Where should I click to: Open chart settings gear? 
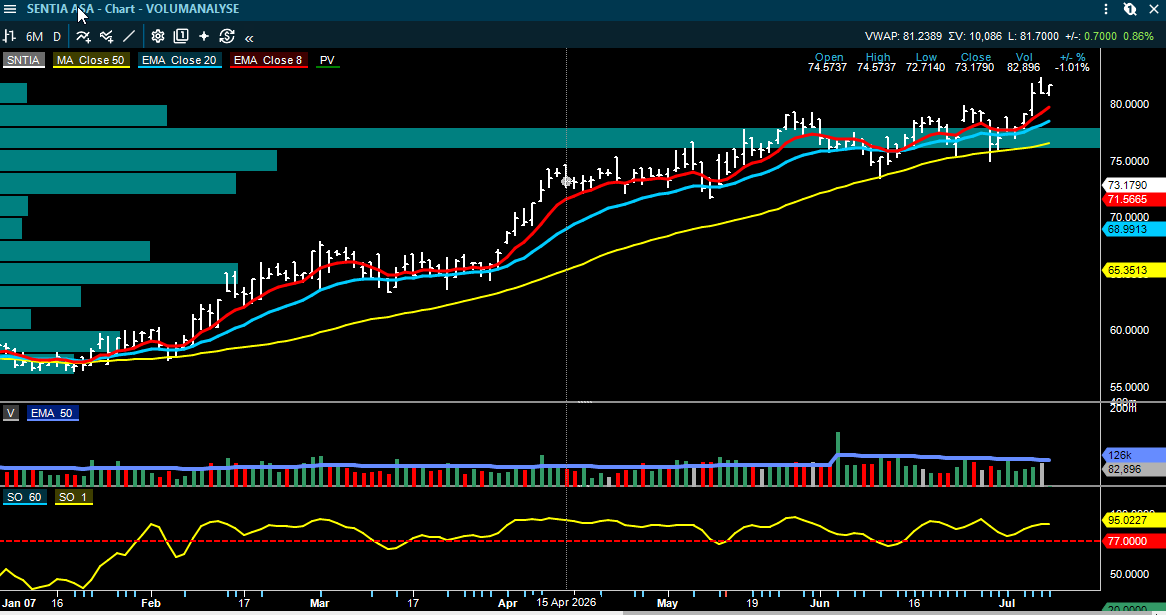(158, 36)
